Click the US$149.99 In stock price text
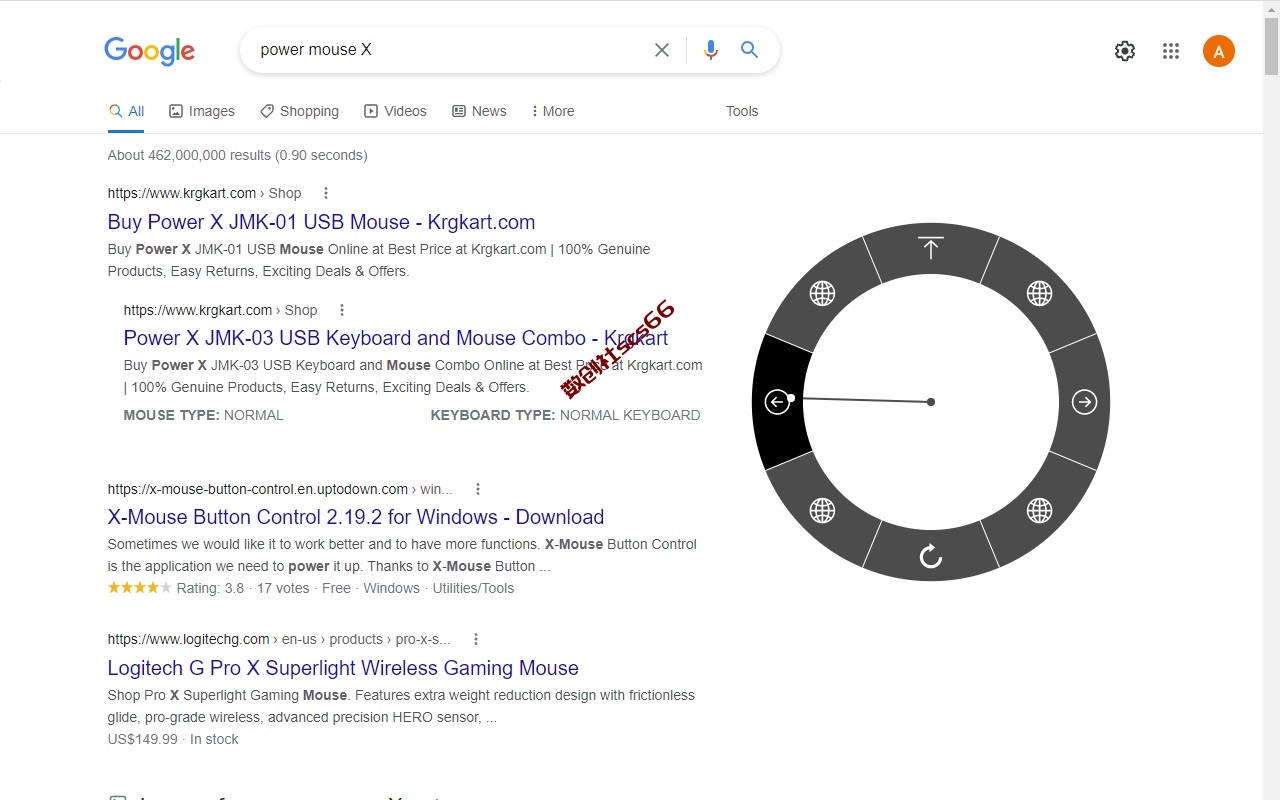 tap(173, 739)
